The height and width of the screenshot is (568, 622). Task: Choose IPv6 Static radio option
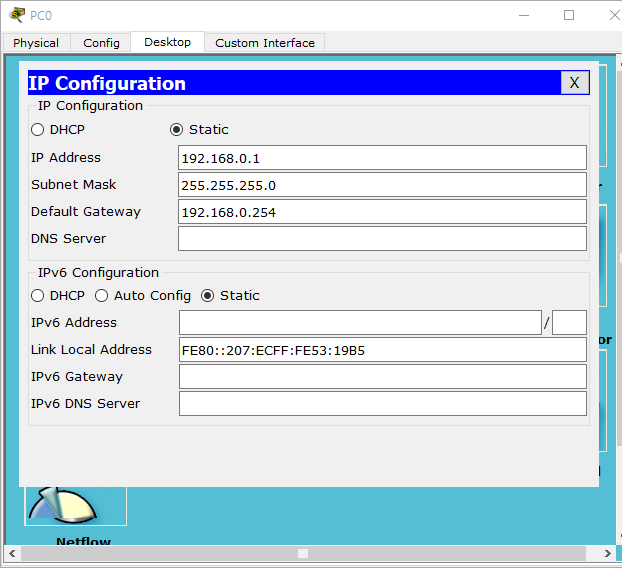207,296
